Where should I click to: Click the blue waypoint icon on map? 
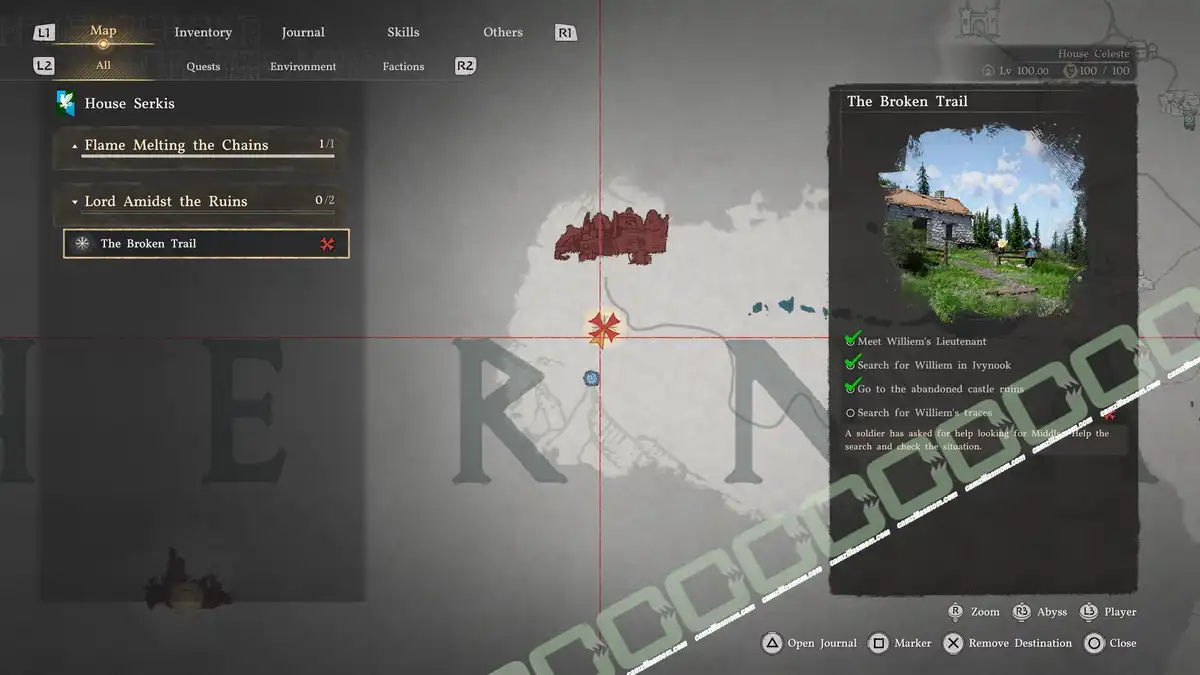[592, 378]
